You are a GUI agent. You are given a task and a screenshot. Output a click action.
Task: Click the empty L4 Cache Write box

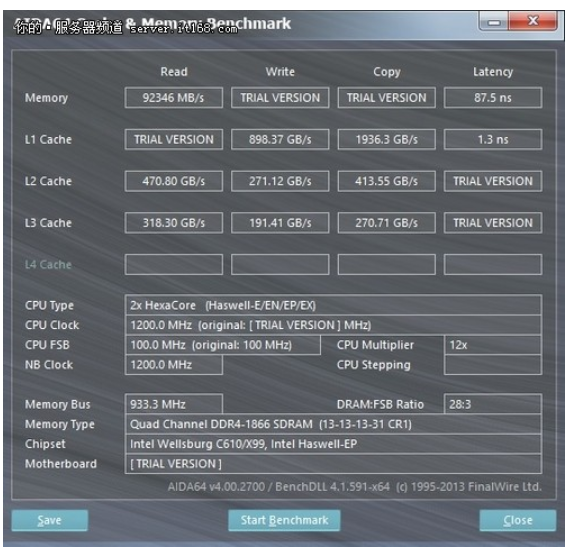pos(280,265)
